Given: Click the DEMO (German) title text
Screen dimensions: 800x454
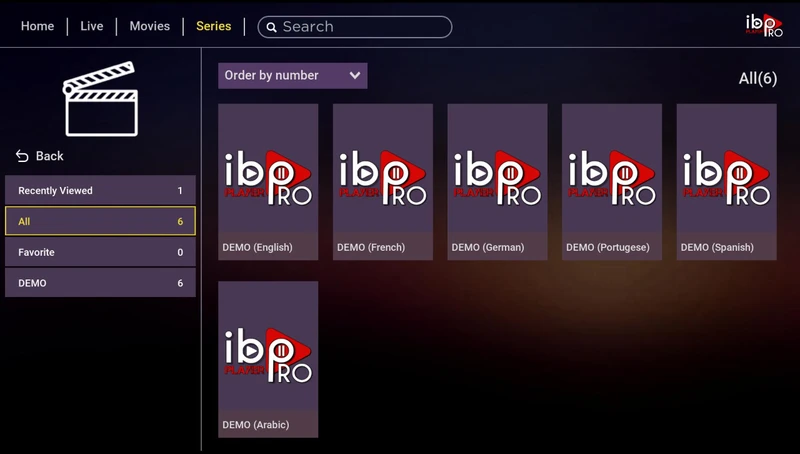Looking at the screenshot, I should pyautogui.click(x=488, y=247).
